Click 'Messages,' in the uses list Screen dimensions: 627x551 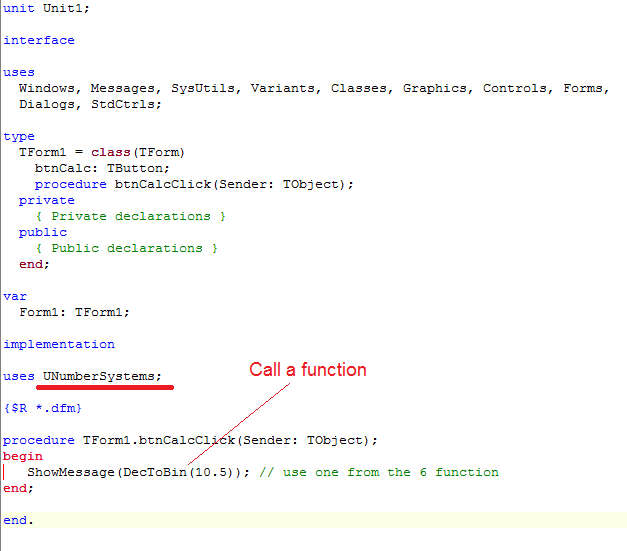(x=126, y=88)
